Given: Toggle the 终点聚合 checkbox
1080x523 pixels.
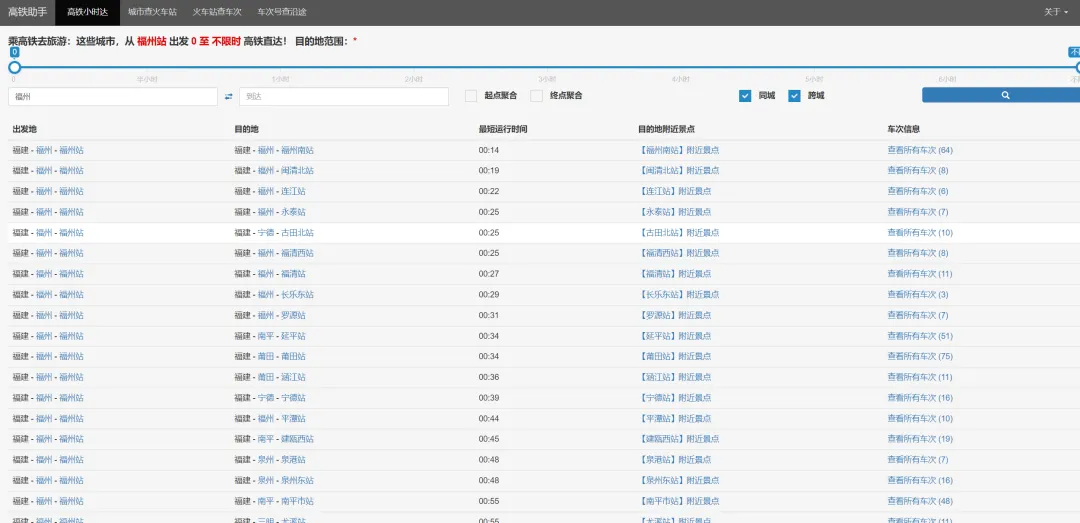Looking at the screenshot, I should tap(537, 96).
